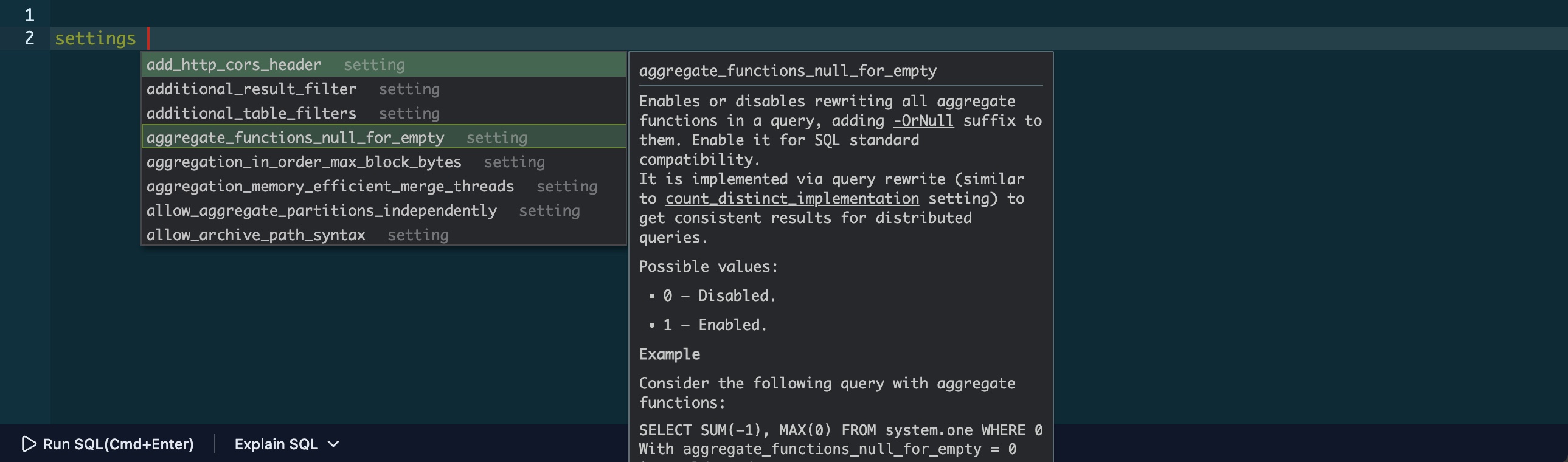Open the Explain SQL dropdown
This screenshot has width=1568, height=462.
click(277, 444)
